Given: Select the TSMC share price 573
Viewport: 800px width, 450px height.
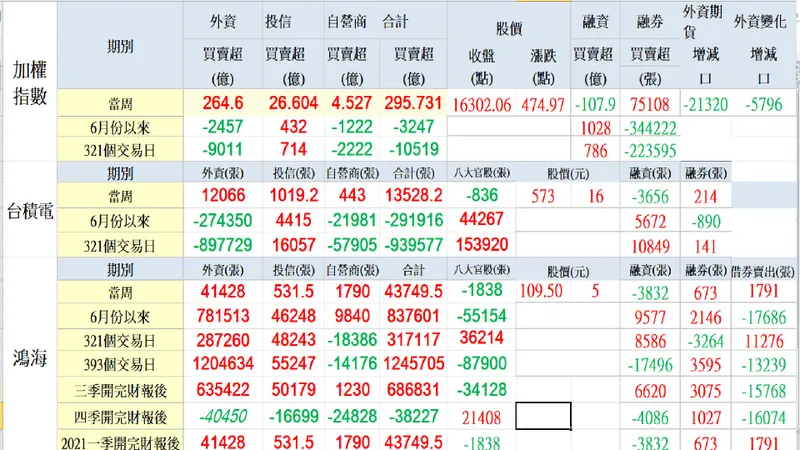Looking at the screenshot, I should coord(543,196).
